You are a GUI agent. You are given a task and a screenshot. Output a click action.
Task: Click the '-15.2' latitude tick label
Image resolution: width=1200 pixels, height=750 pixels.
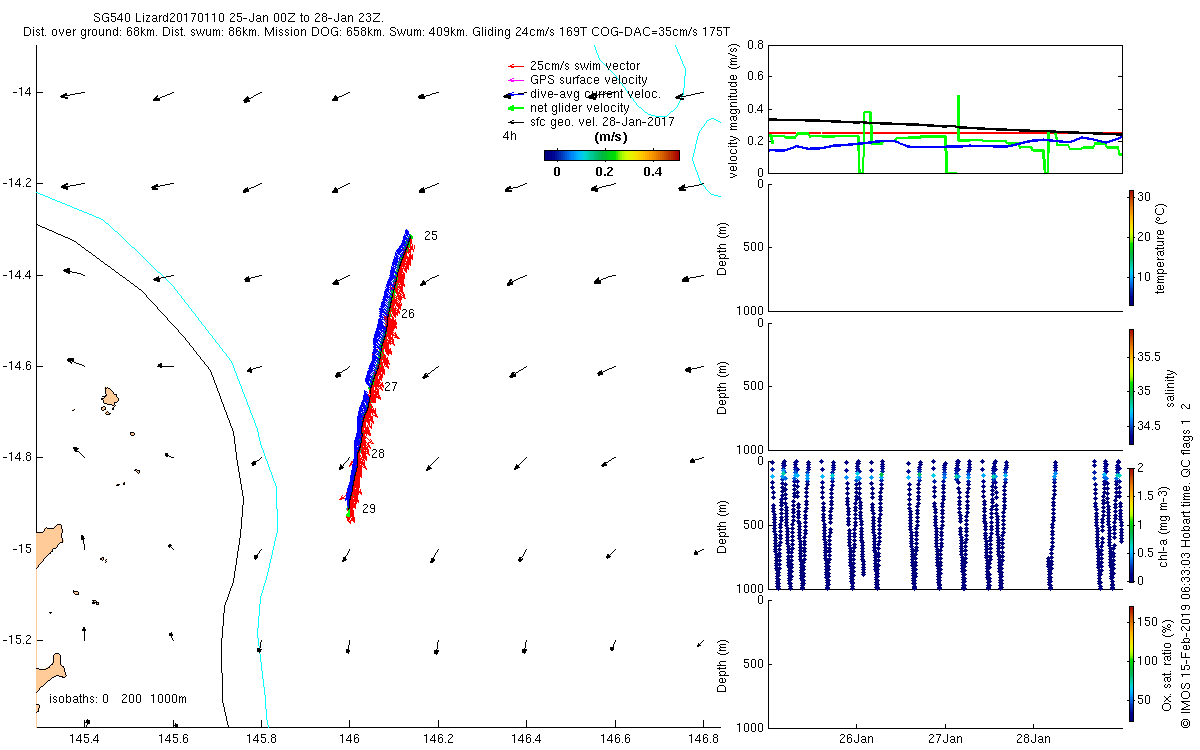click(18, 640)
